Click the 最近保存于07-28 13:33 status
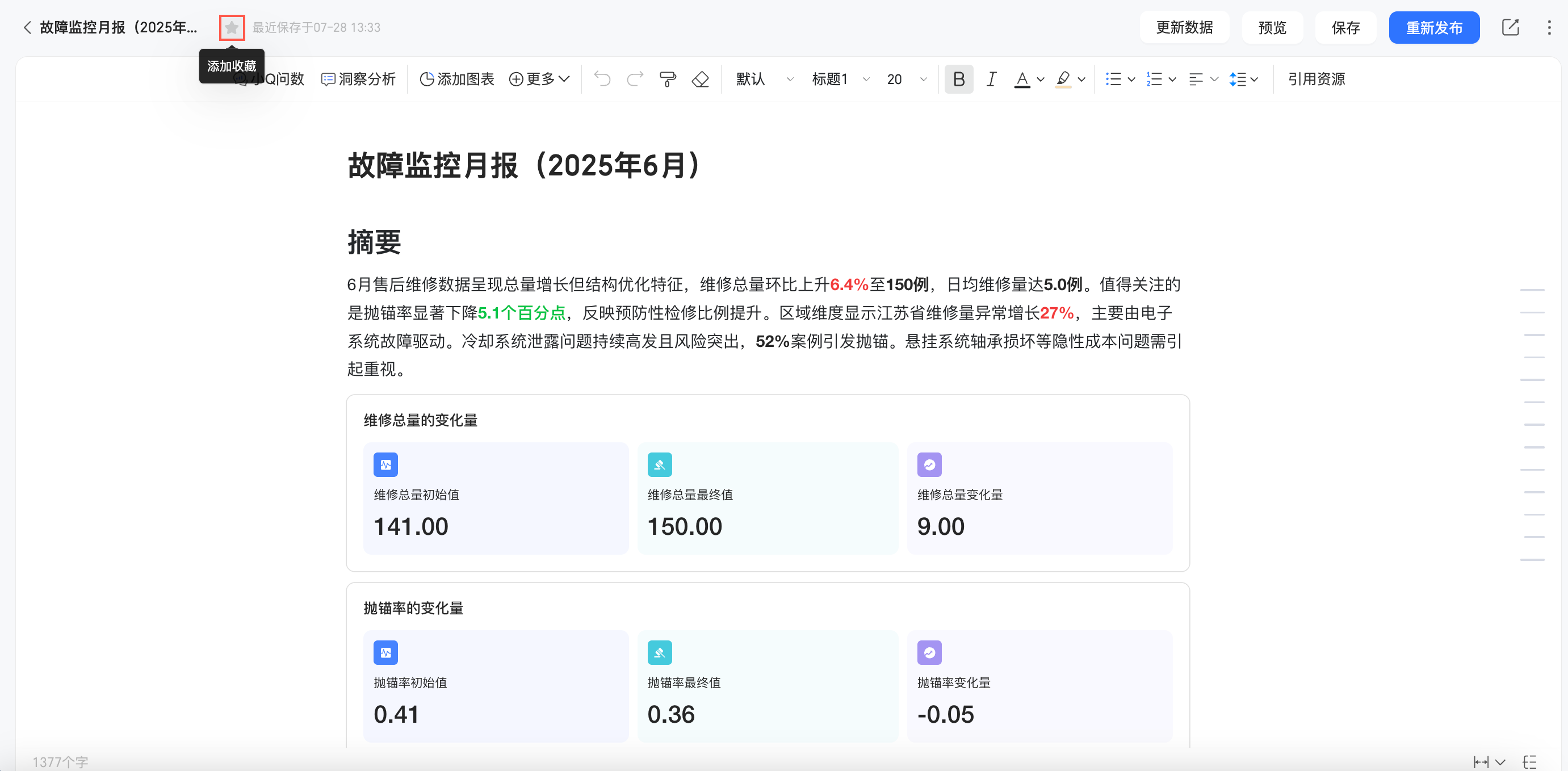This screenshot has width=1568, height=771. click(x=316, y=27)
